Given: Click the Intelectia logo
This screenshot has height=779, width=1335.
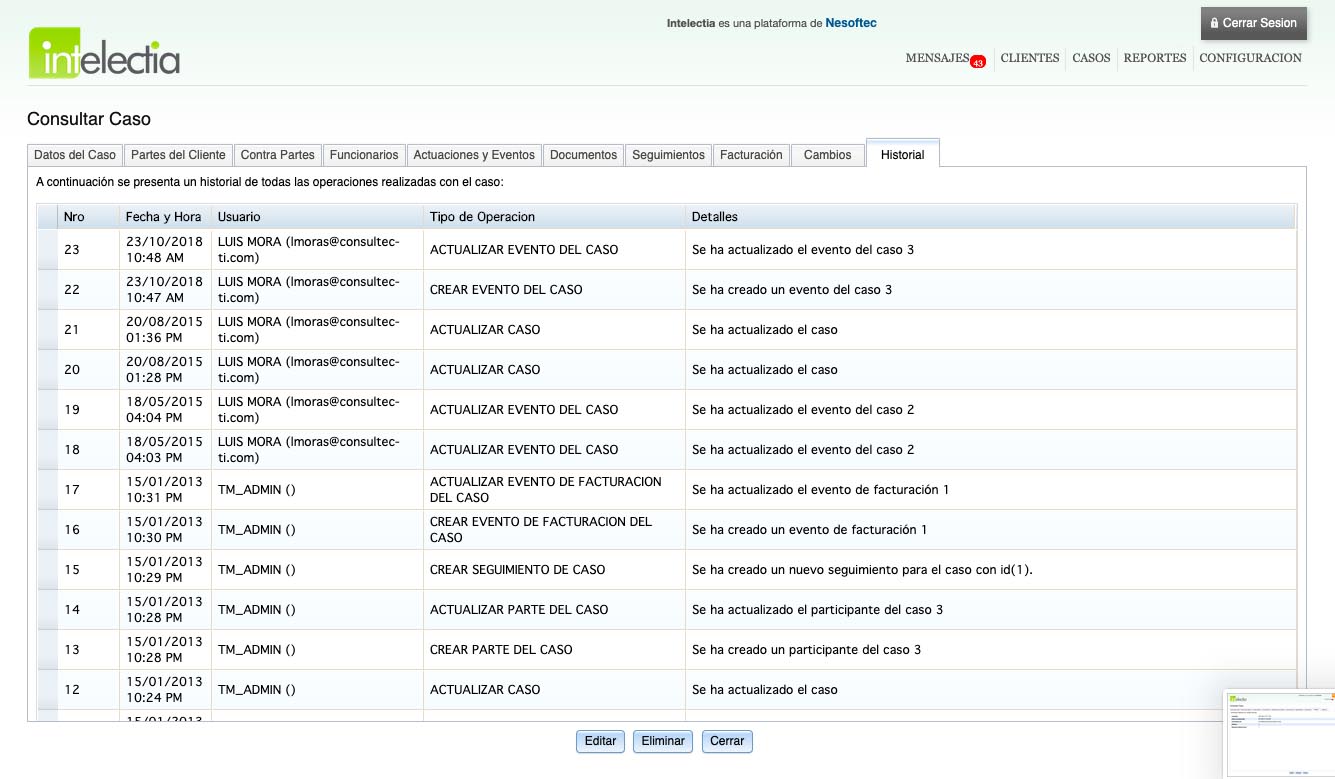Looking at the screenshot, I should pyautogui.click(x=104, y=53).
